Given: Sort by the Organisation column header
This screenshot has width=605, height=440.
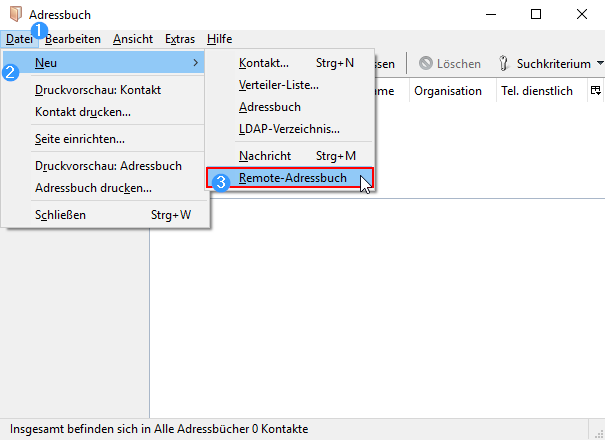Looking at the screenshot, I should [x=448, y=91].
